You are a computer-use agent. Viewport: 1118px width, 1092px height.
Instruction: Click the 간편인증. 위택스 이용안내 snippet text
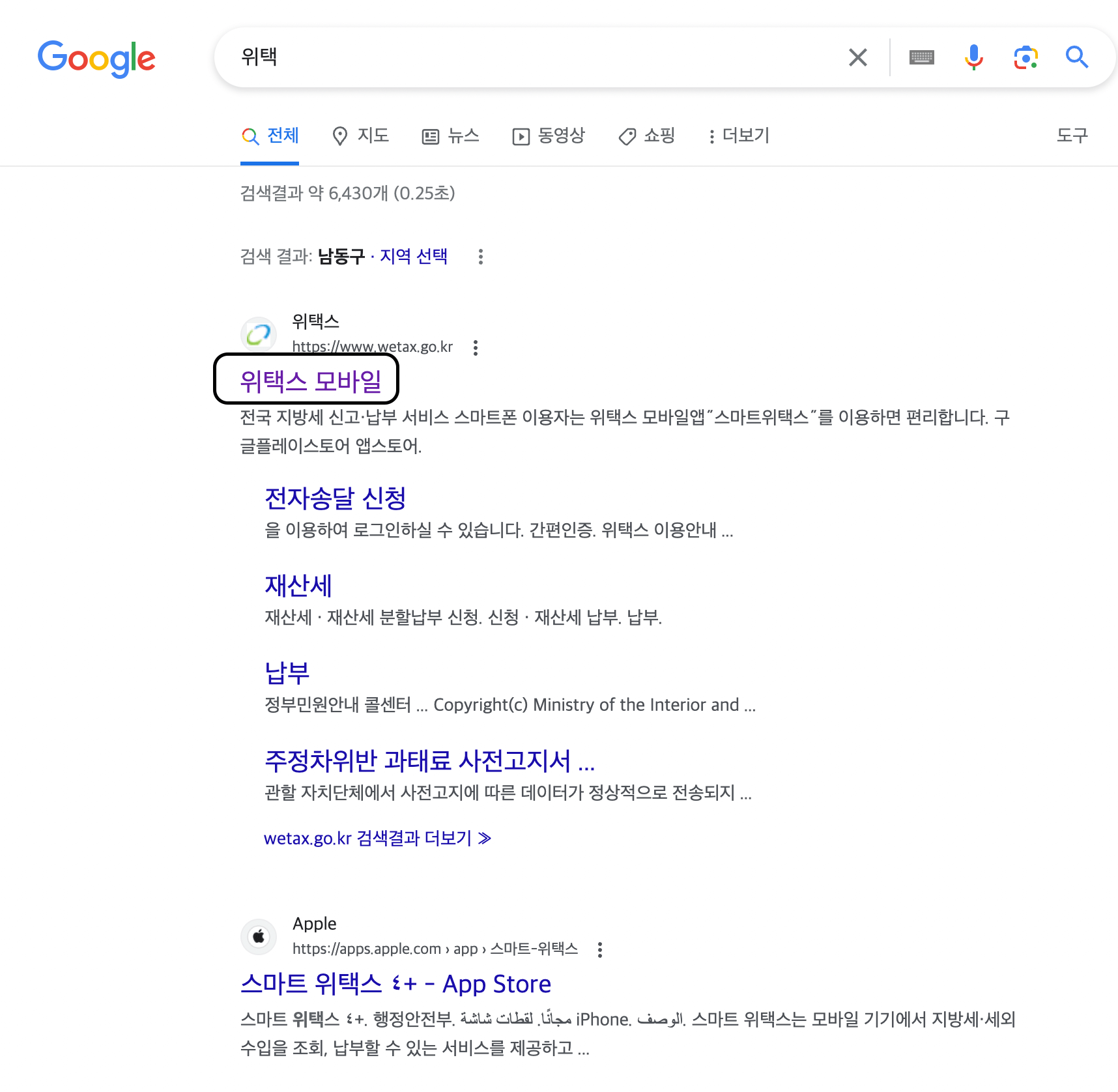pos(499,530)
